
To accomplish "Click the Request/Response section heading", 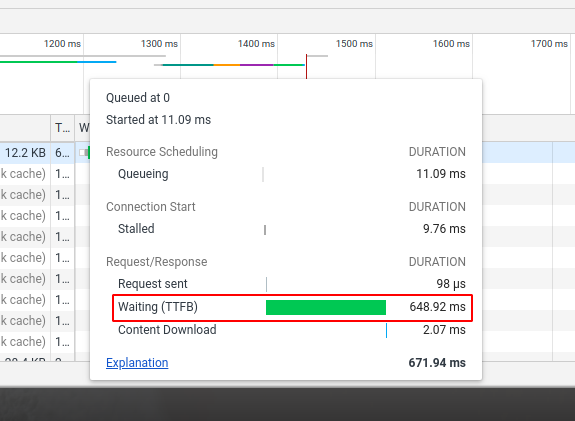I will click(157, 262).
